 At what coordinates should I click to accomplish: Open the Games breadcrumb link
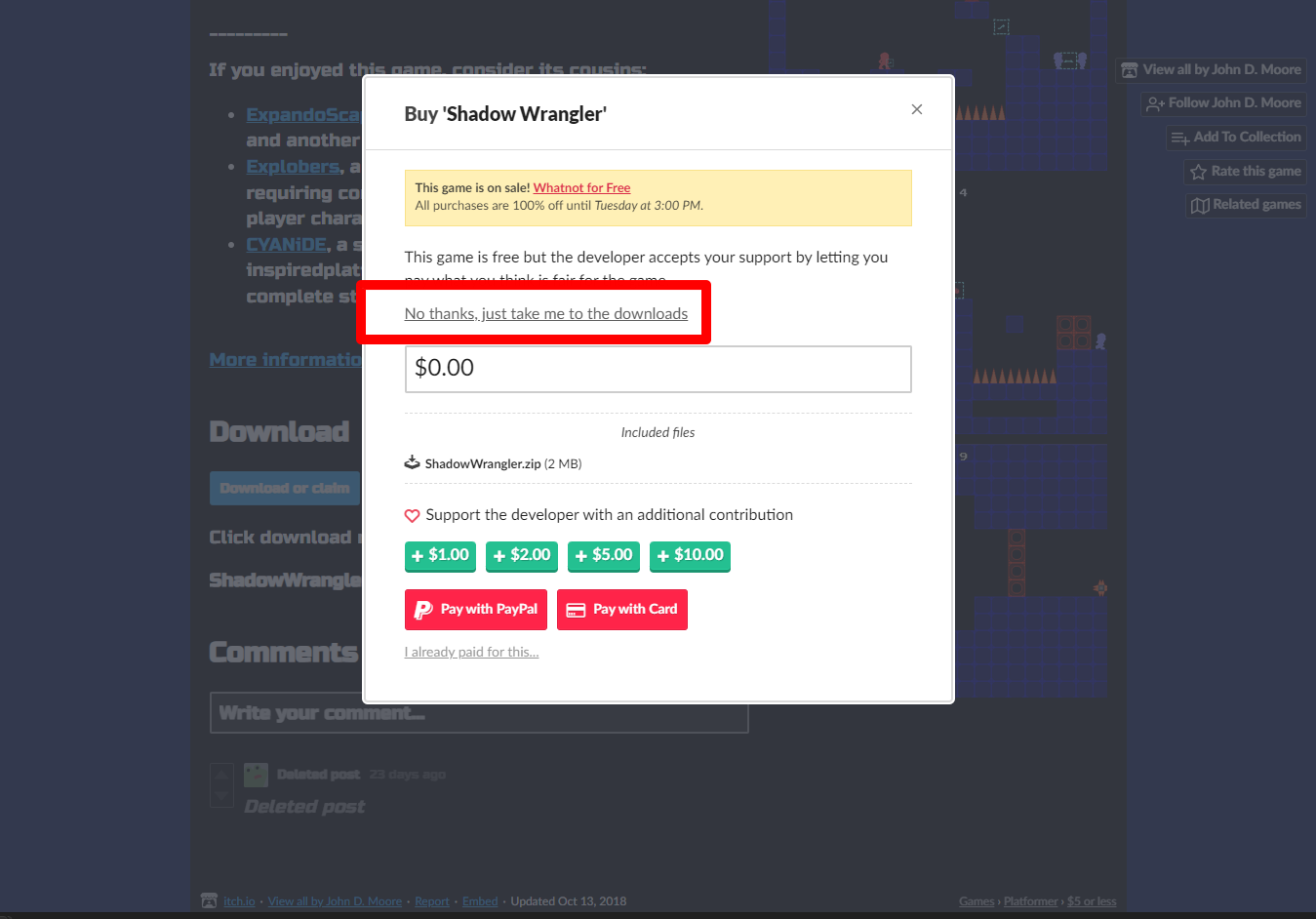pyautogui.click(x=977, y=901)
